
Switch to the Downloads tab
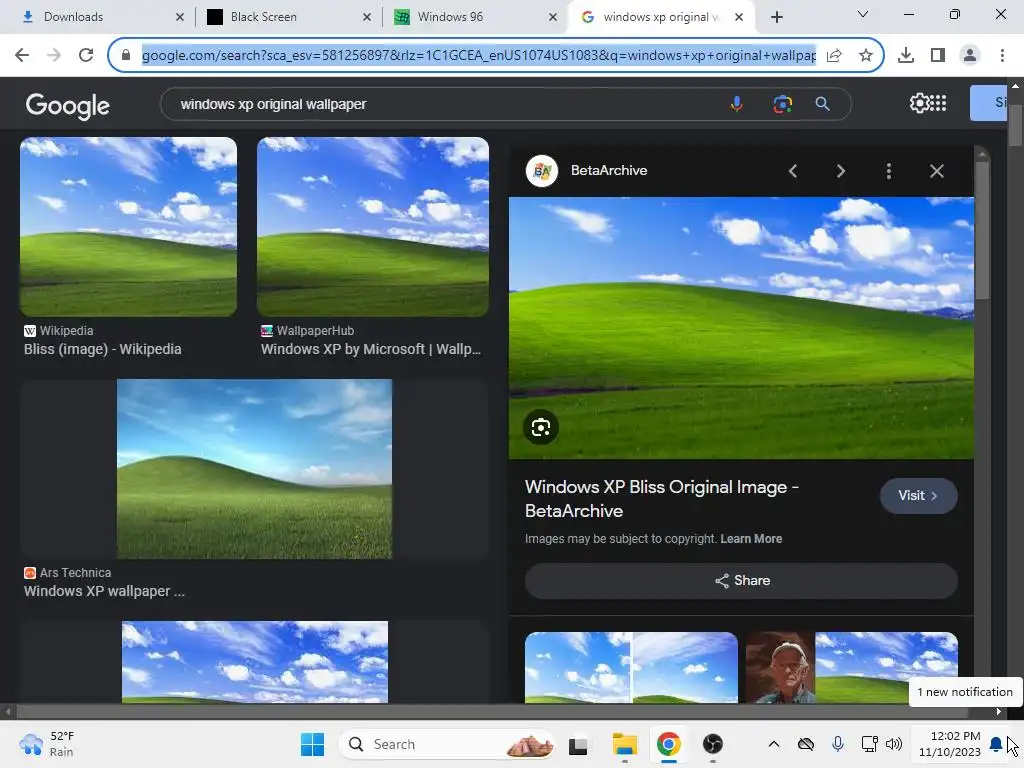coord(103,17)
